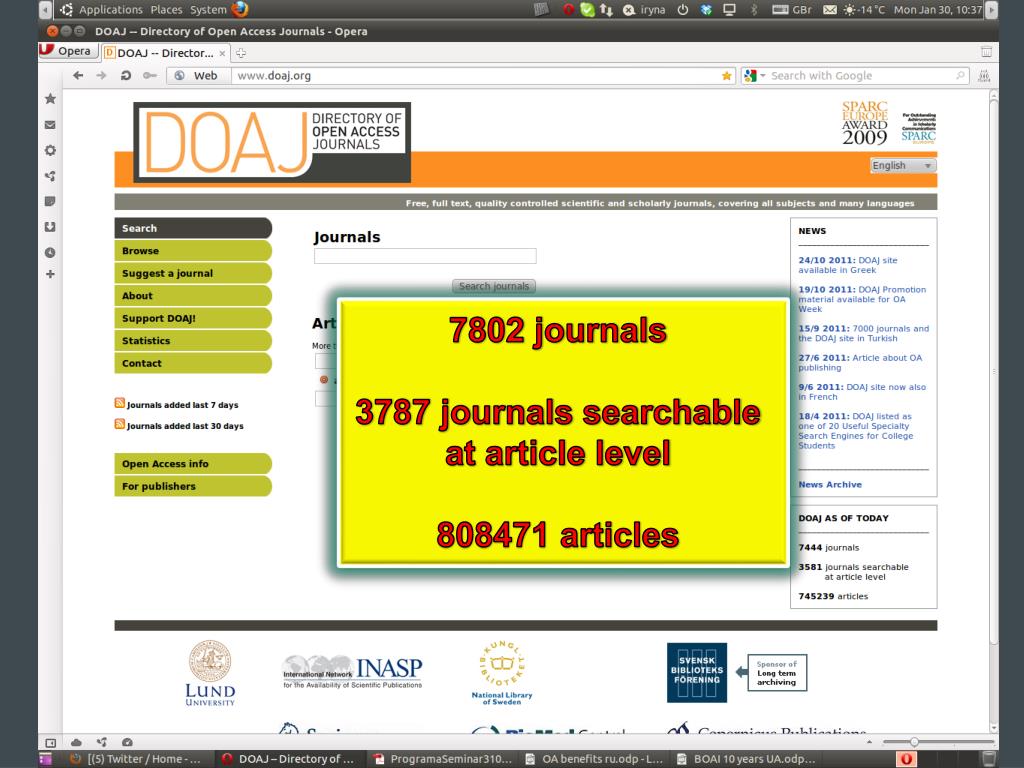This screenshot has width=1024, height=768.
Task: Open Notes panel in Opera sidebar
Action: [x=50, y=201]
